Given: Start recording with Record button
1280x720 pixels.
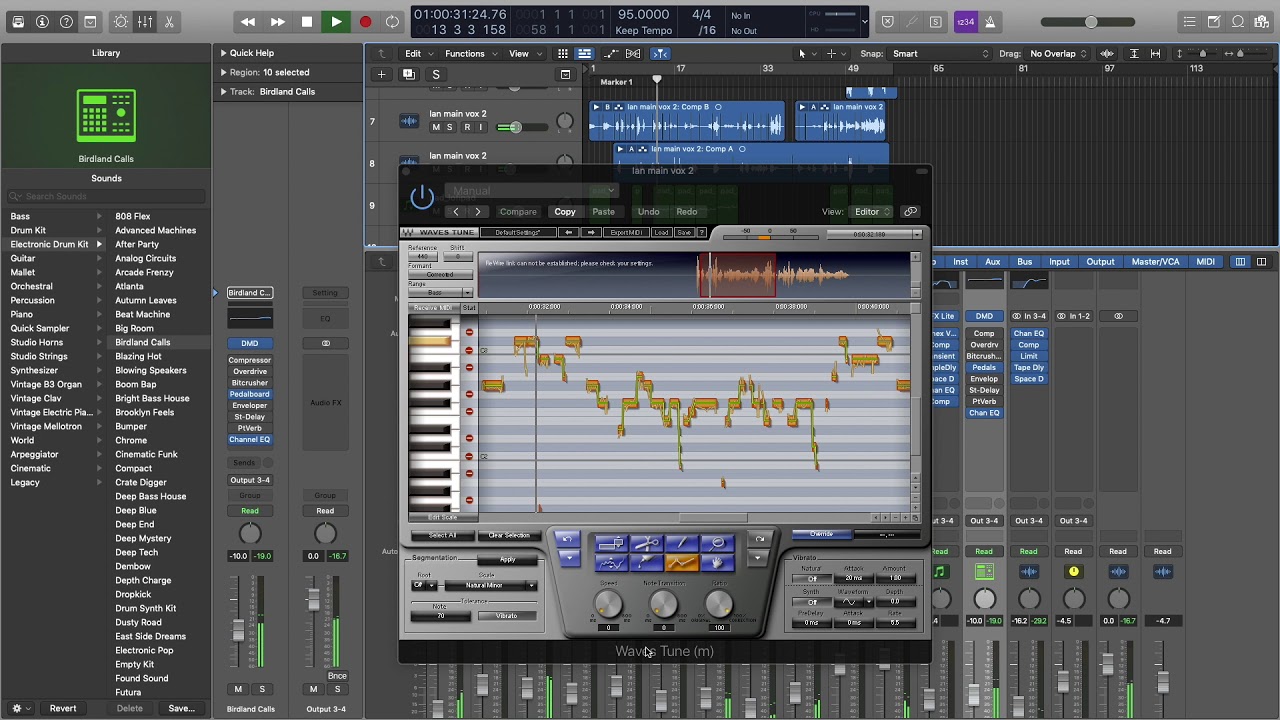Looking at the screenshot, I should click(x=365, y=22).
